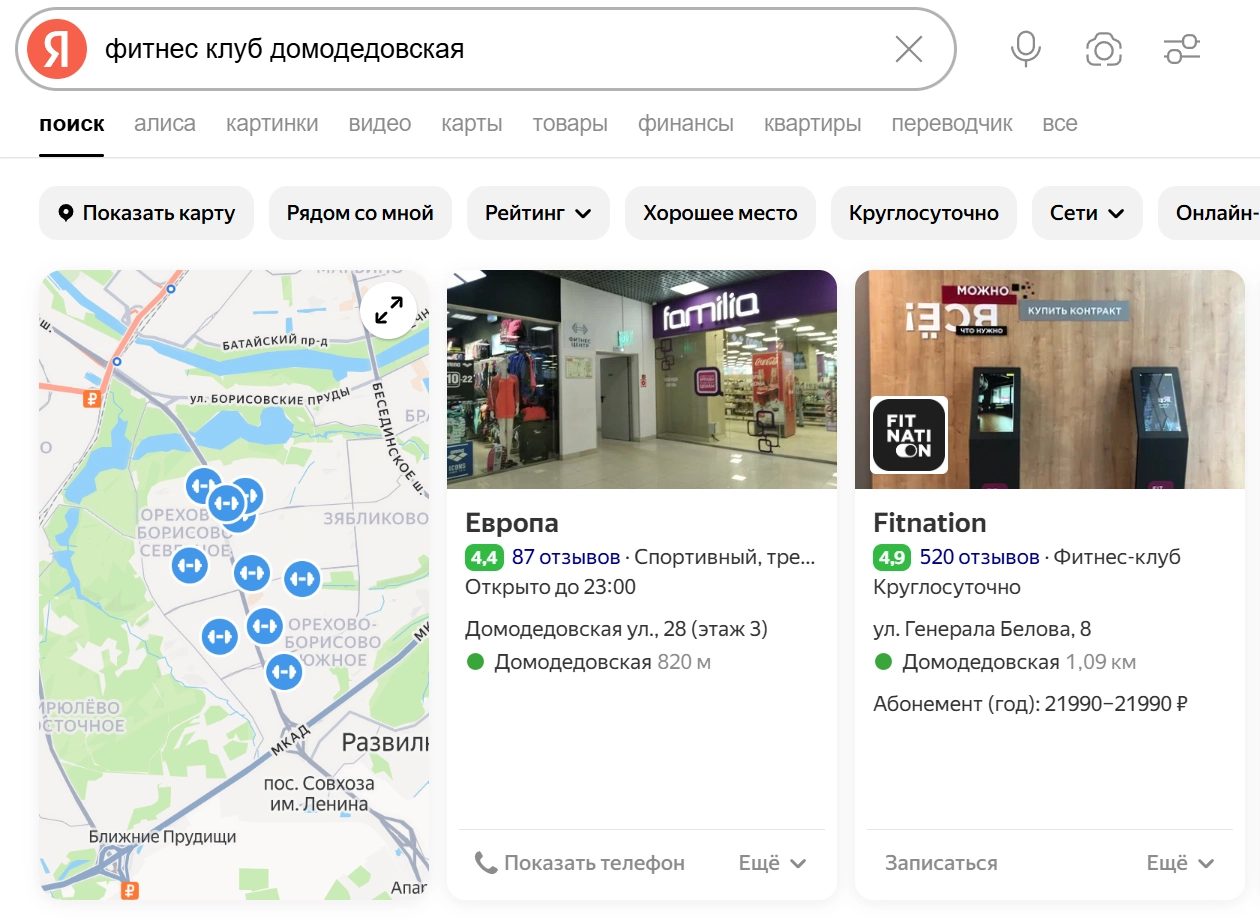
Task: Click the поиск tab
Action: pyautogui.click(x=72, y=124)
